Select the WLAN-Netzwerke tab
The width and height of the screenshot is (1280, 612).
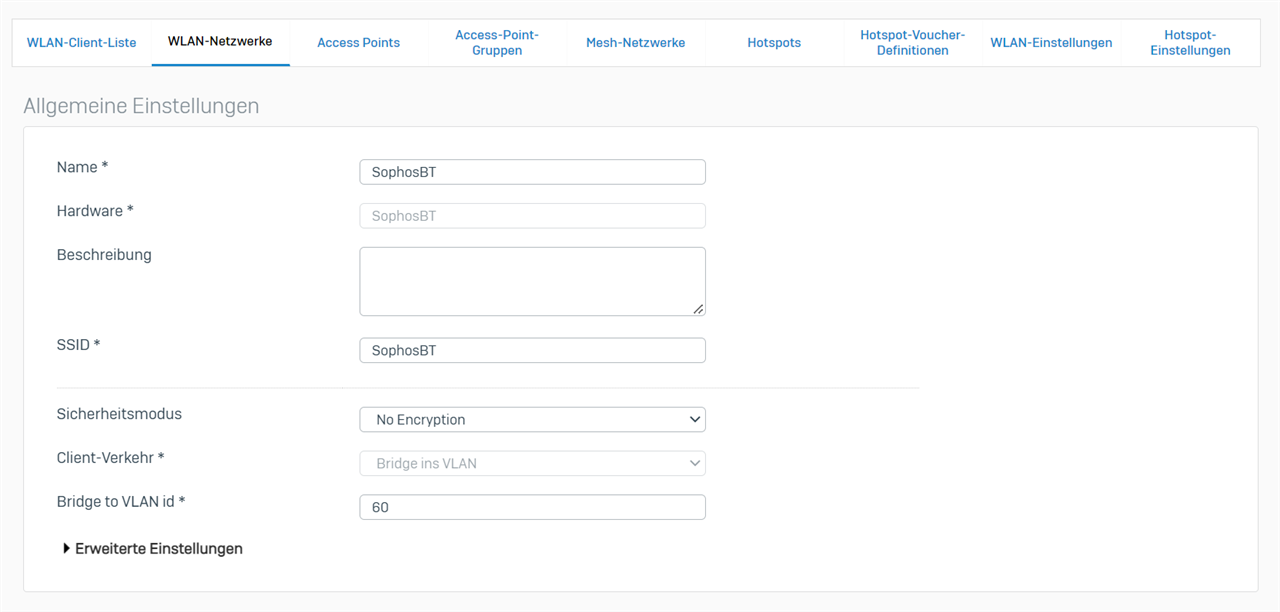[220, 42]
